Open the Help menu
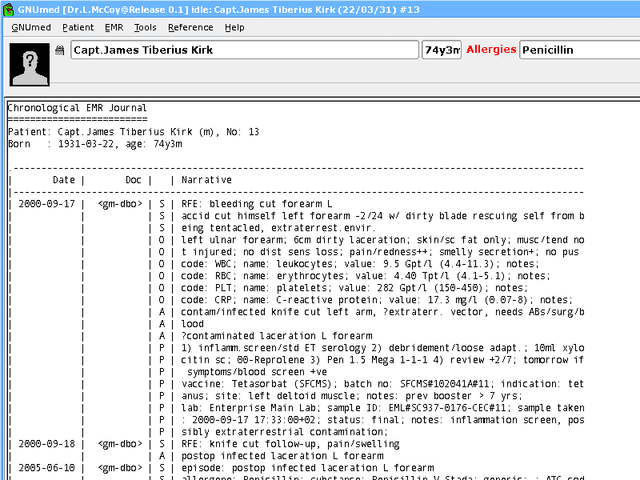This screenshot has height=480, width=640. coord(235,27)
